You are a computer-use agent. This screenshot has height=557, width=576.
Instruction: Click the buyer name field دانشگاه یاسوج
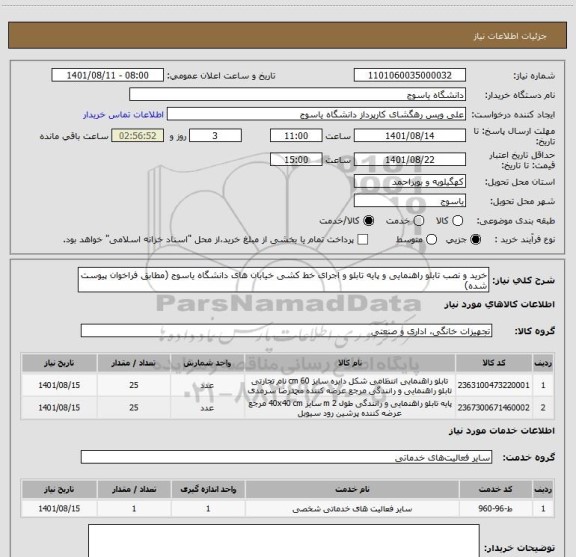click(x=298, y=95)
